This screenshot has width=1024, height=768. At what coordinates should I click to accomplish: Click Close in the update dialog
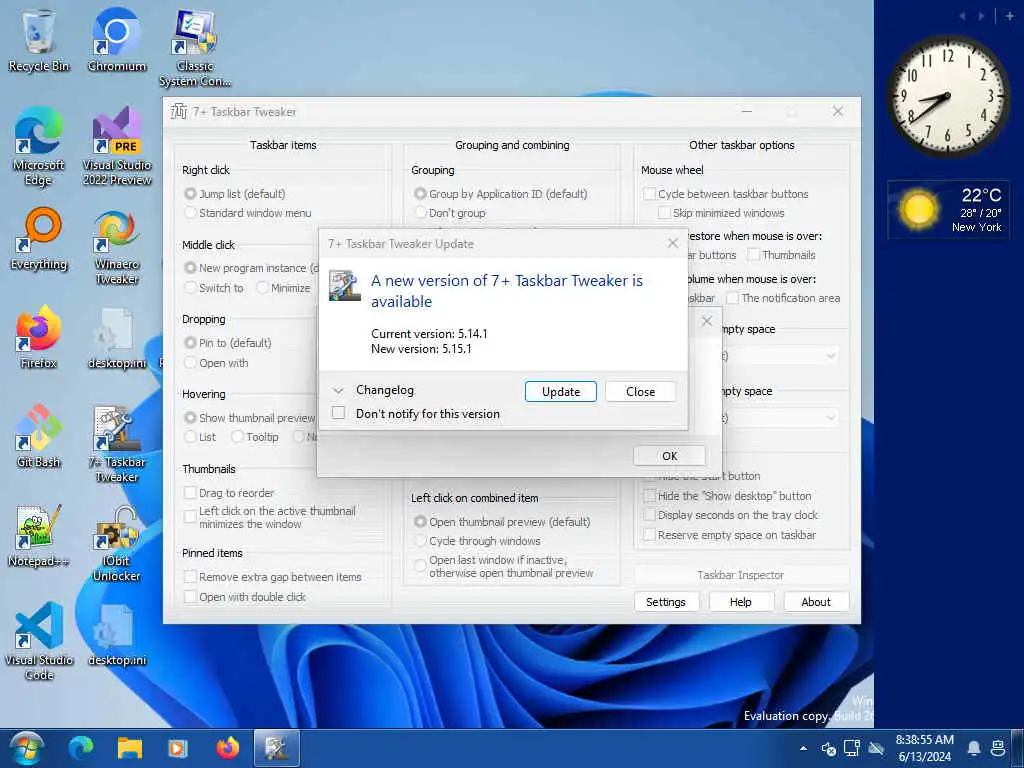pyautogui.click(x=640, y=391)
